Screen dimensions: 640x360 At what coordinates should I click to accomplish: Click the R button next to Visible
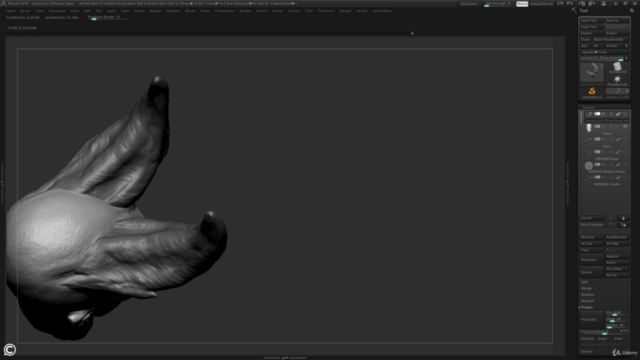click(x=626, y=46)
